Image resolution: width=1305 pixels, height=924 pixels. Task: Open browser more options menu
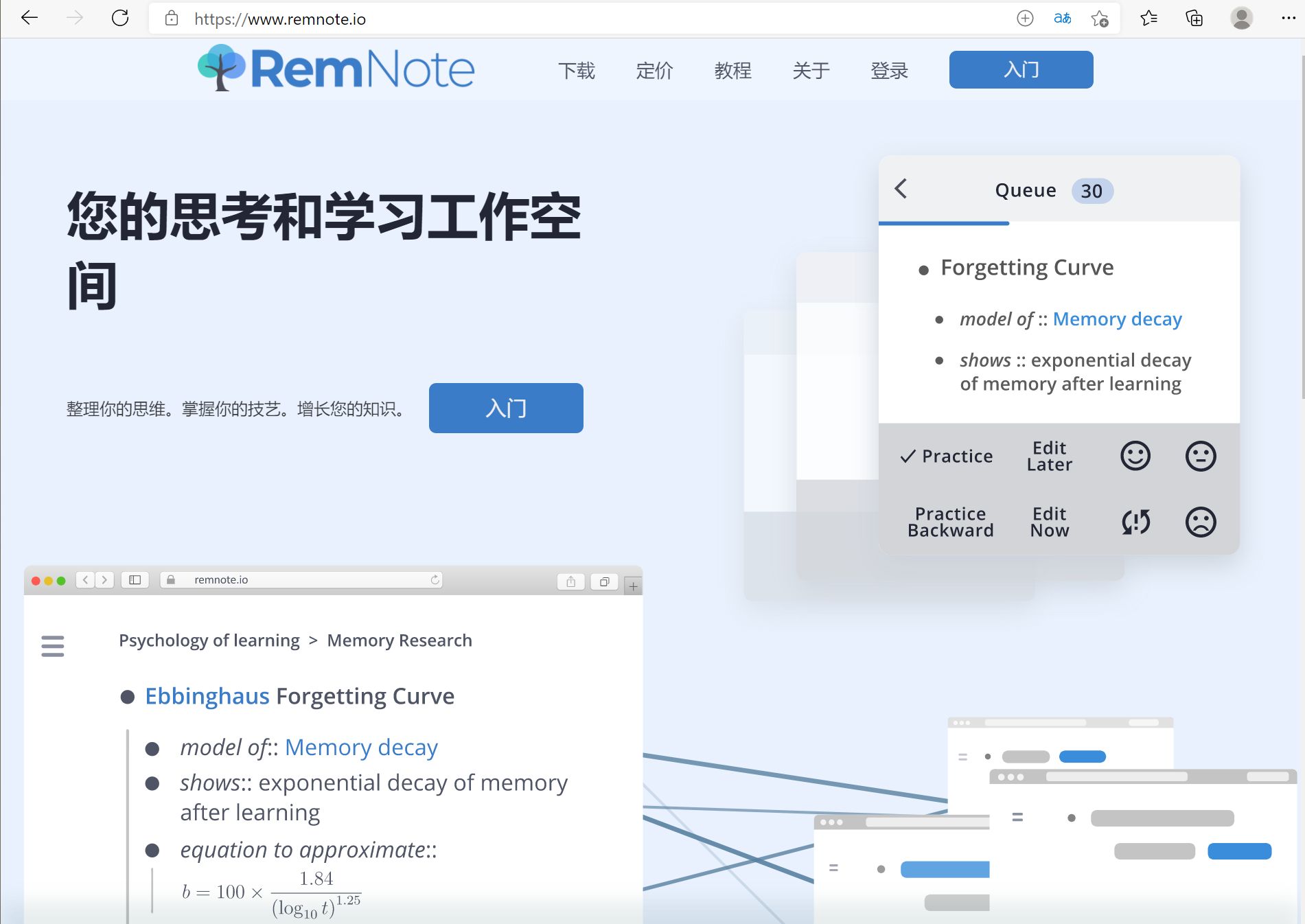[1289, 19]
